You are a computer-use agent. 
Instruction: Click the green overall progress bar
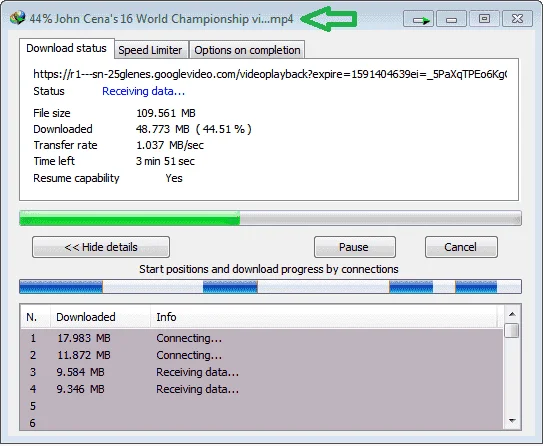[x=270, y=218]
